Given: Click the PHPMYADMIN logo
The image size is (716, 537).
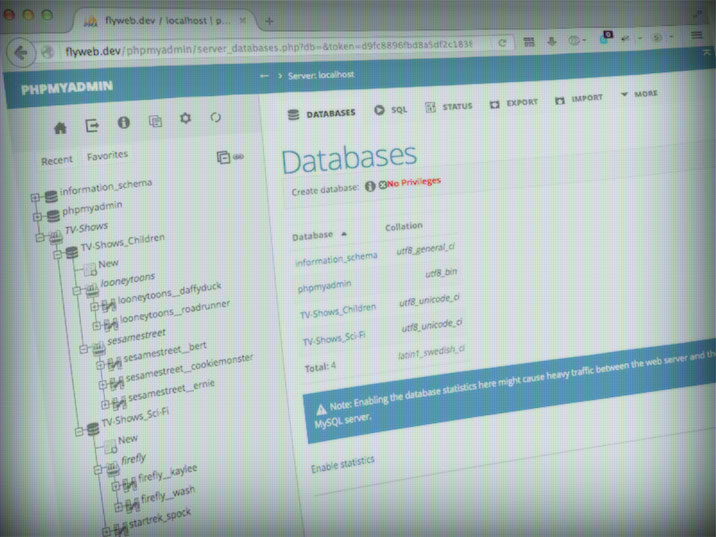Looking at the screenshot, I should (67, 88).
